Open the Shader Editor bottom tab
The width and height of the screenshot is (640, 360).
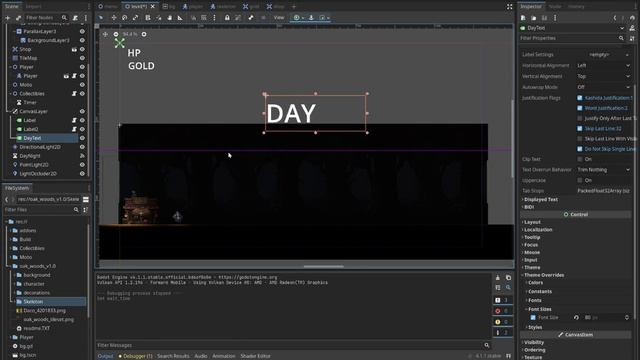(255, 356)
